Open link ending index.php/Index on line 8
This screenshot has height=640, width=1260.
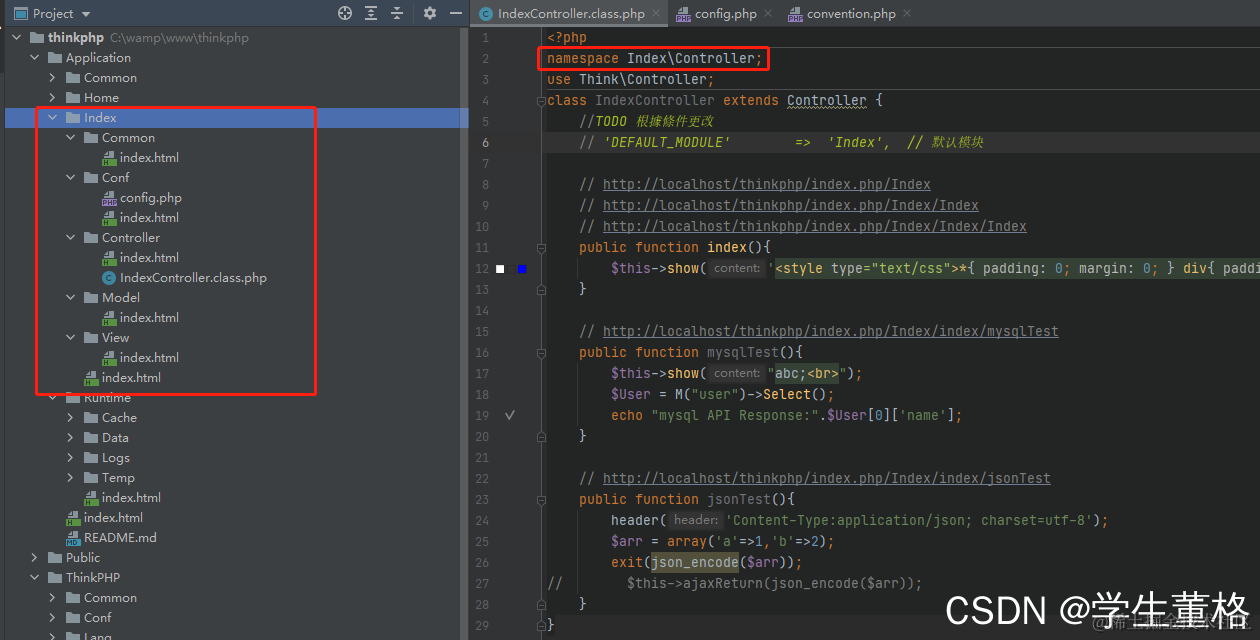(767, 184)
